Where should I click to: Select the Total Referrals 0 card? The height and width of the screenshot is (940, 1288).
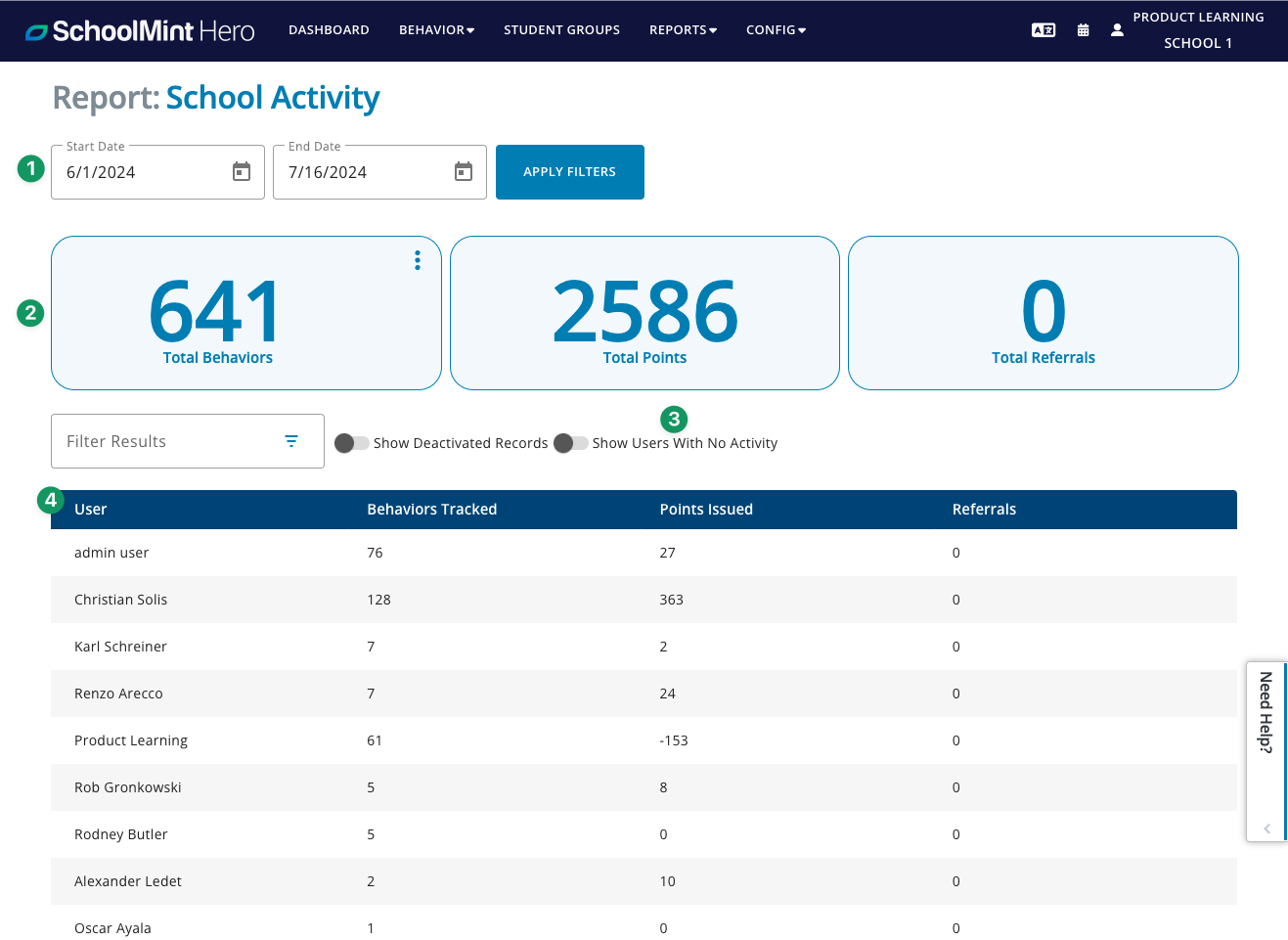[x=1044, y=313]
